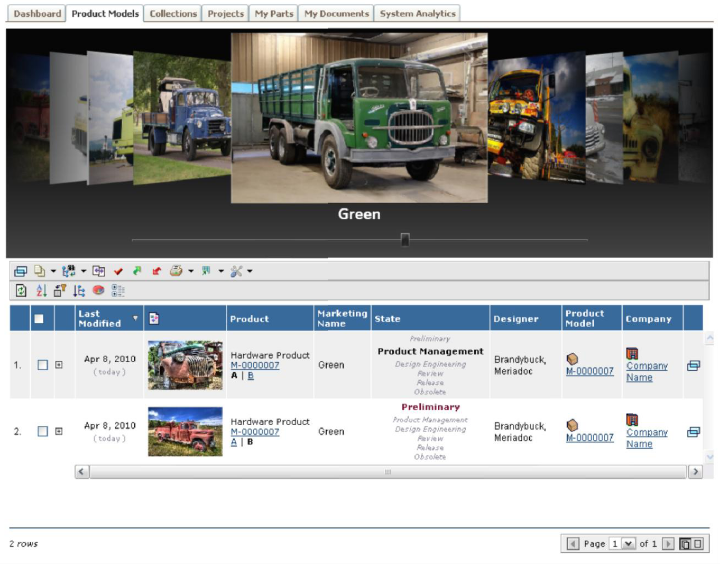Expand row 1 with the plus icon
The image size is (720, 564).
(x=59, y=365)
